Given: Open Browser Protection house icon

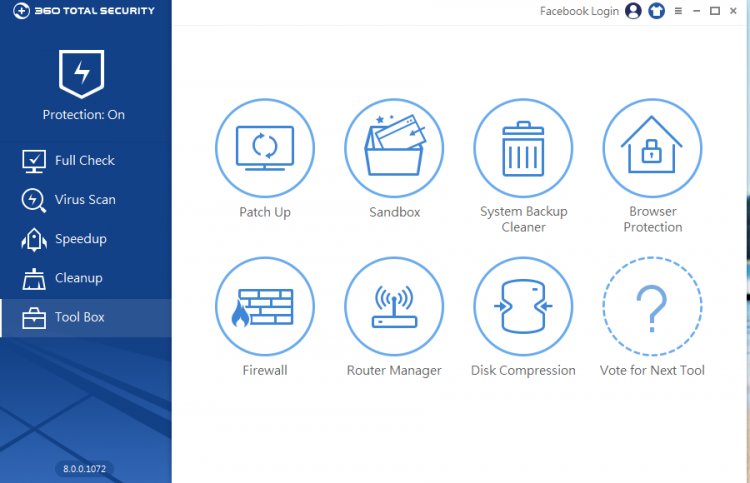Looking at the screenshot, I should (x=652, y=148).
